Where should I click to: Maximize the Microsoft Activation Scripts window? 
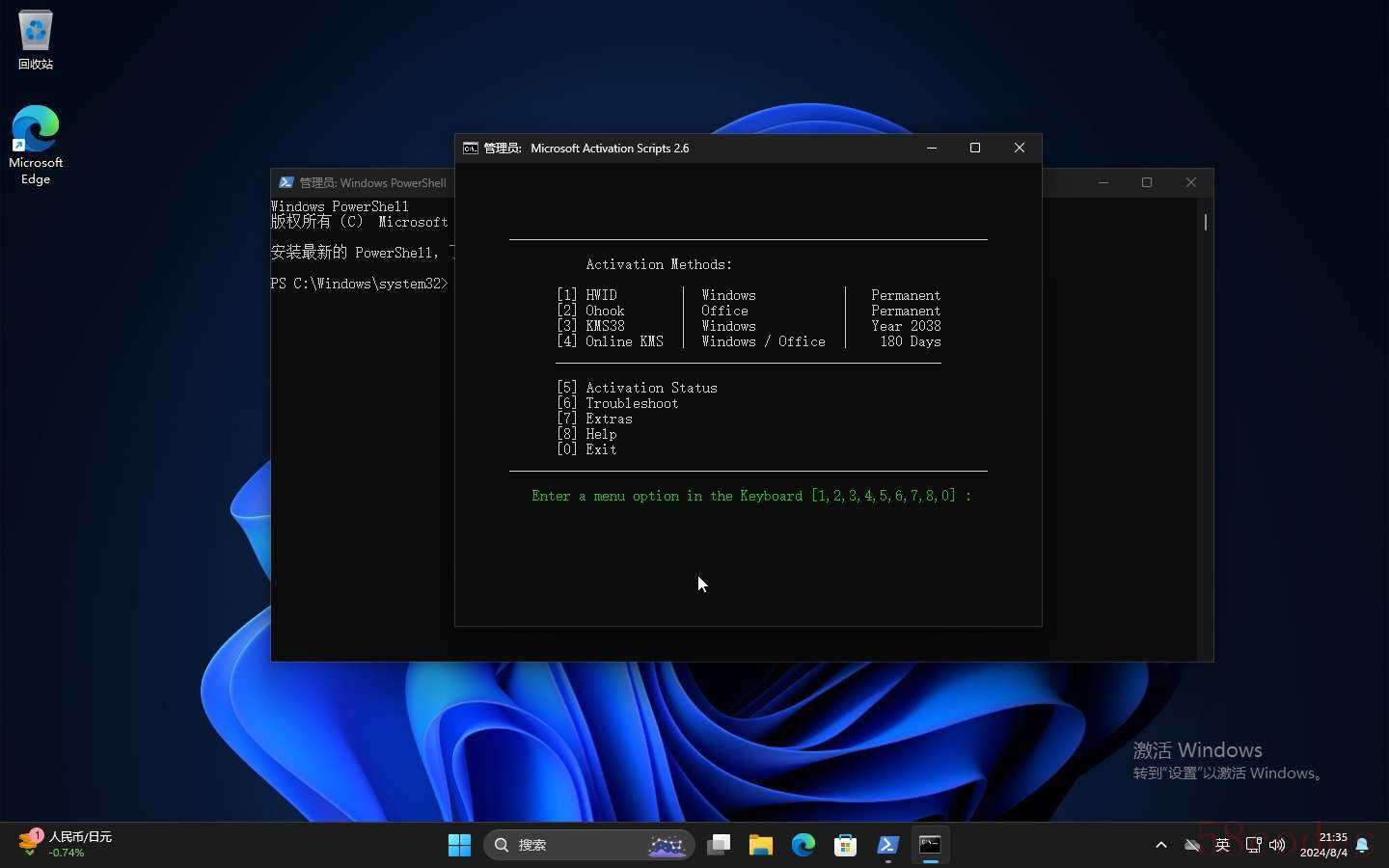[x=975, y=148]
